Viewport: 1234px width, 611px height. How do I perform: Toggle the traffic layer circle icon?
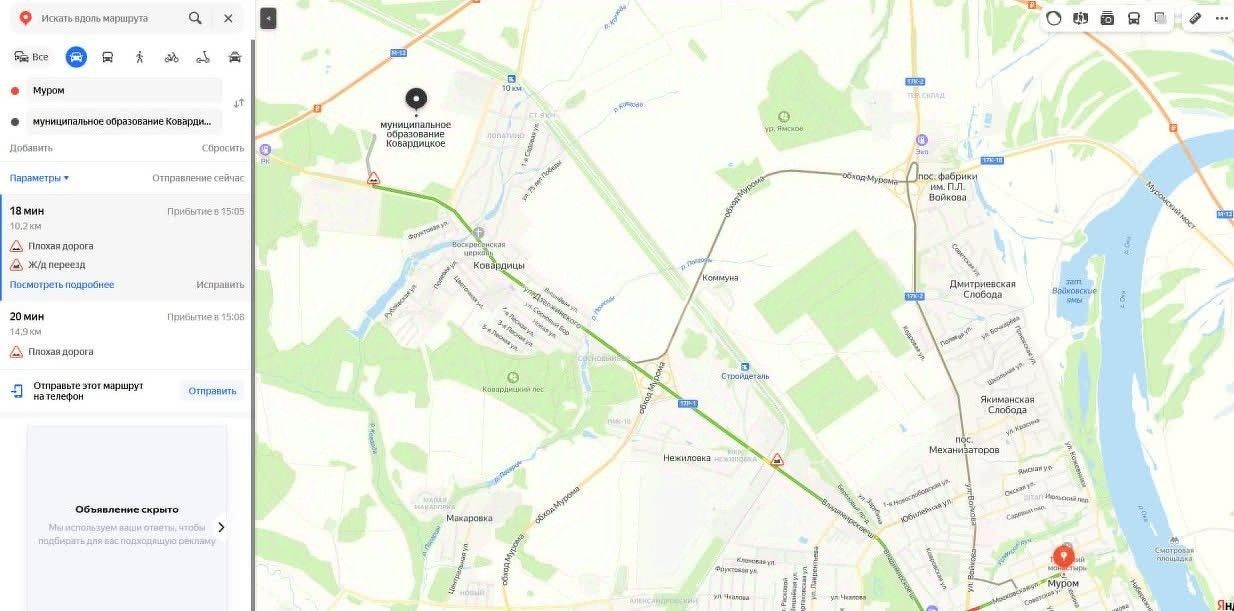pos(1053,18)
